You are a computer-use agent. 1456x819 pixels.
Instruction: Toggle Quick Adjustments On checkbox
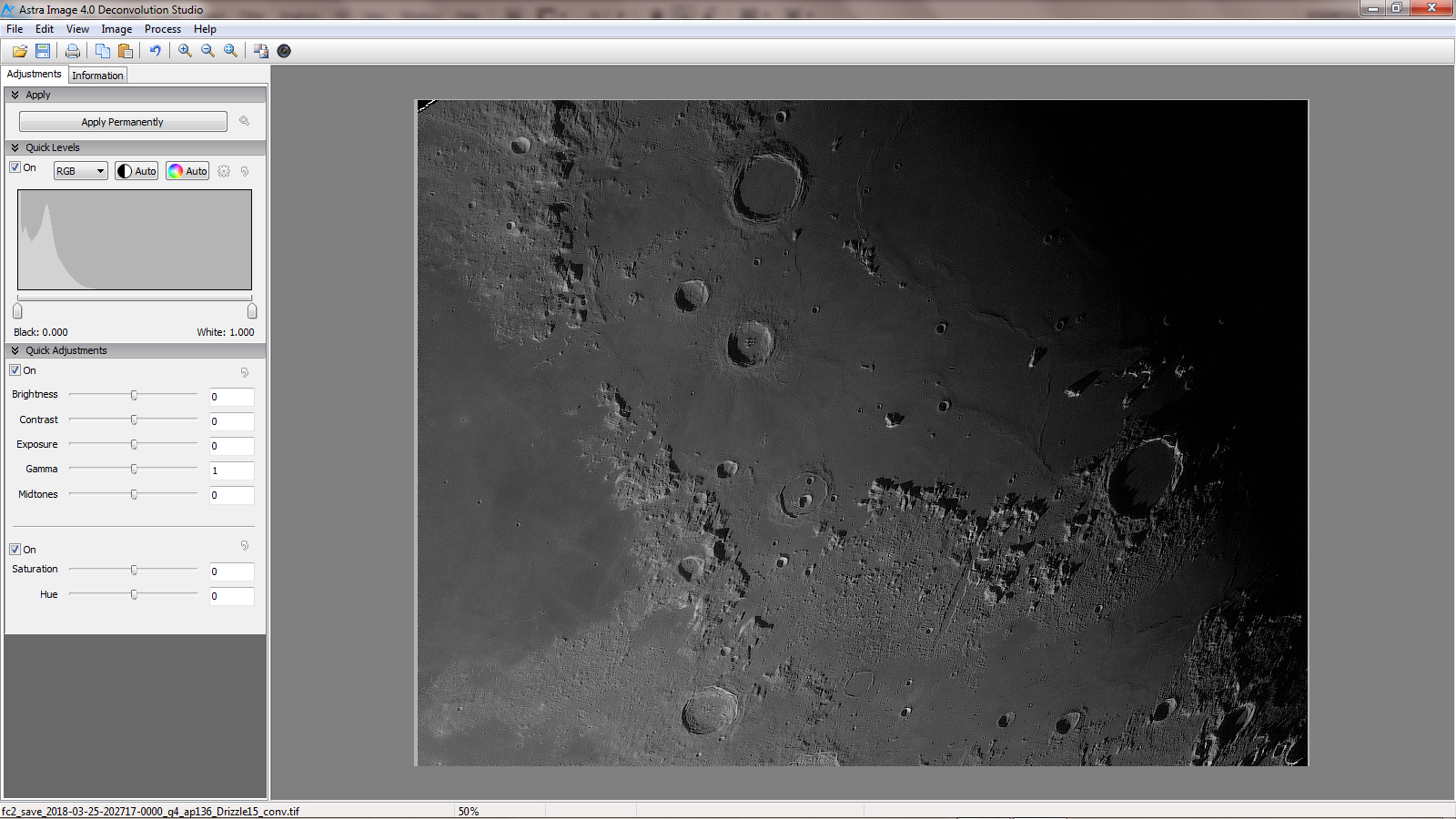[15, 370]
